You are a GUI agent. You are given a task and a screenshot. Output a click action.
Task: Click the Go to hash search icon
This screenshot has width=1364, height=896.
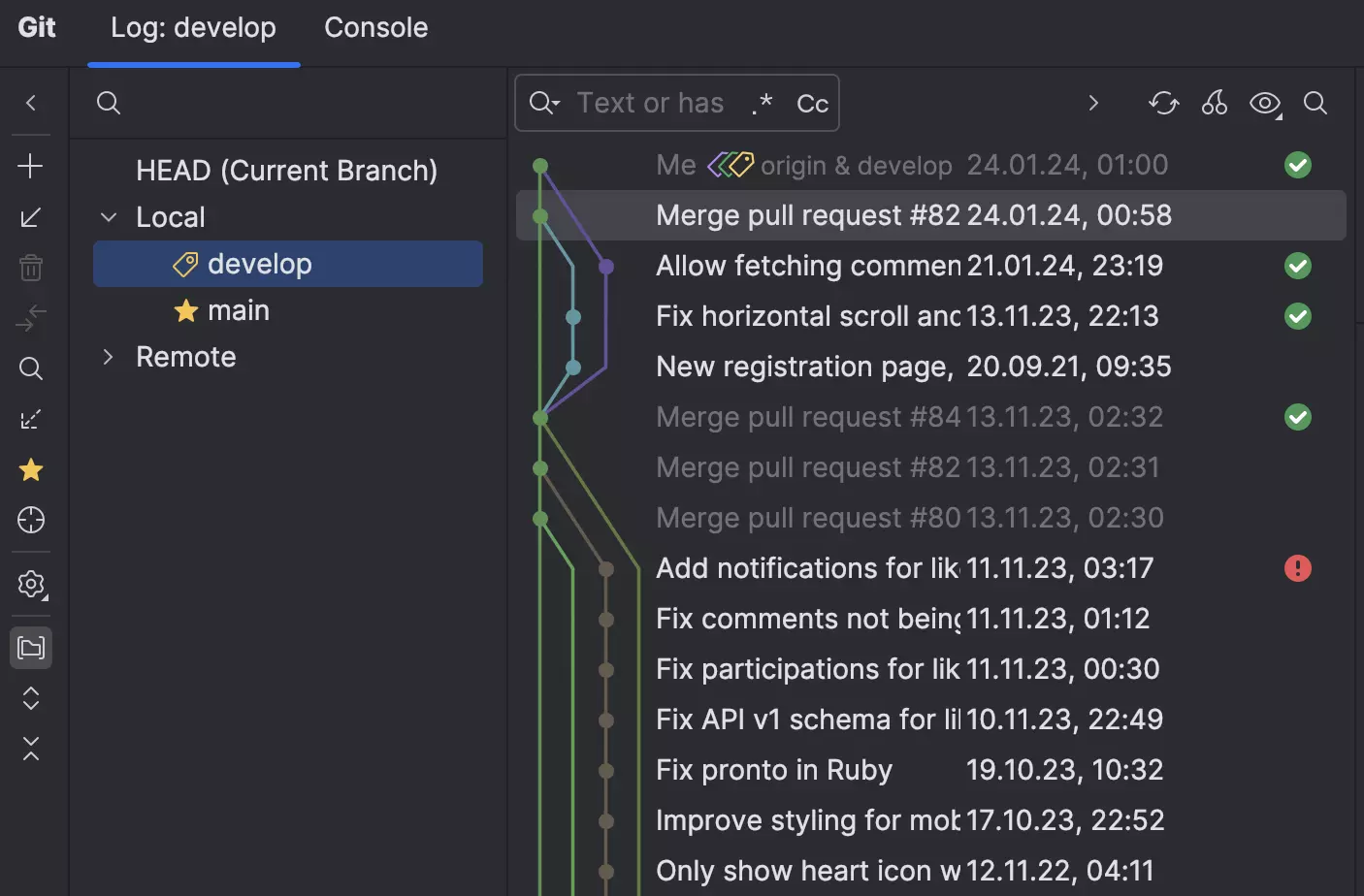tap(1315, 103)
